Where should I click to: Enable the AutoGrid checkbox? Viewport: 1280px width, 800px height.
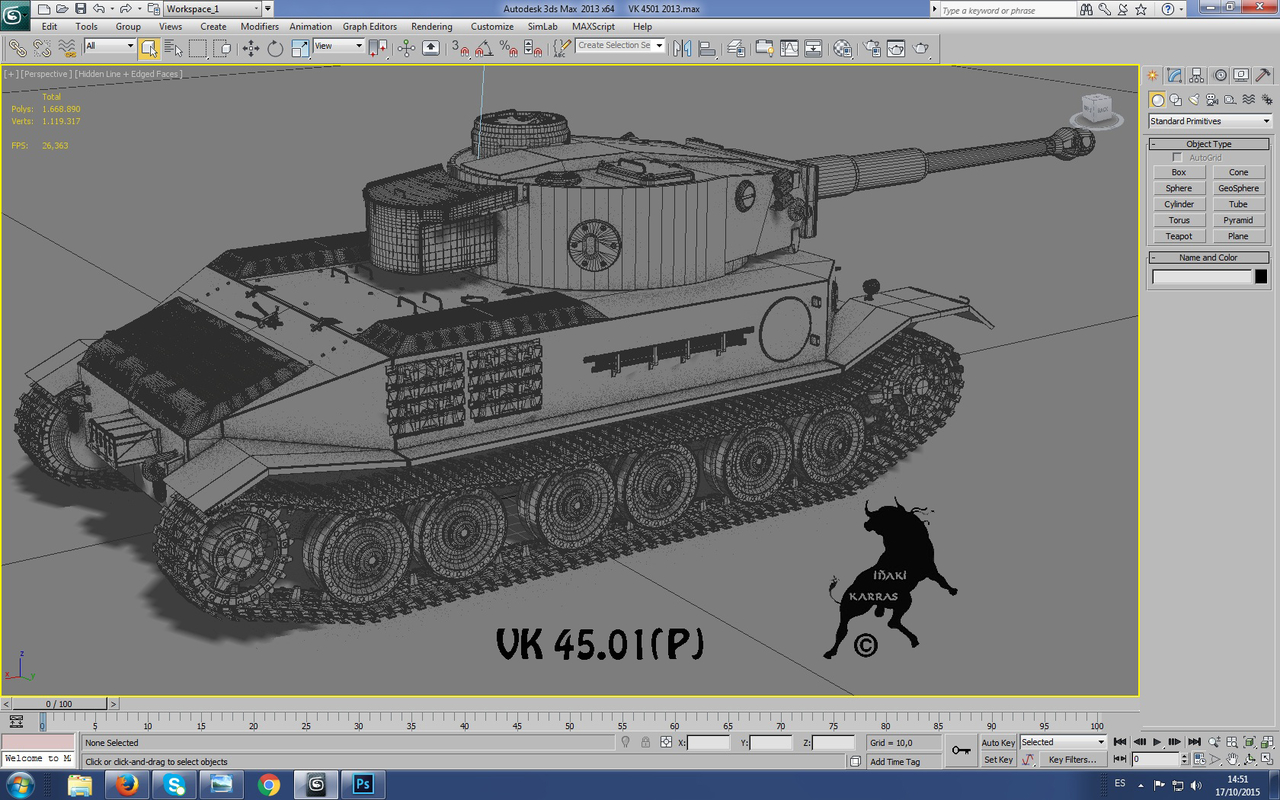1179,157
